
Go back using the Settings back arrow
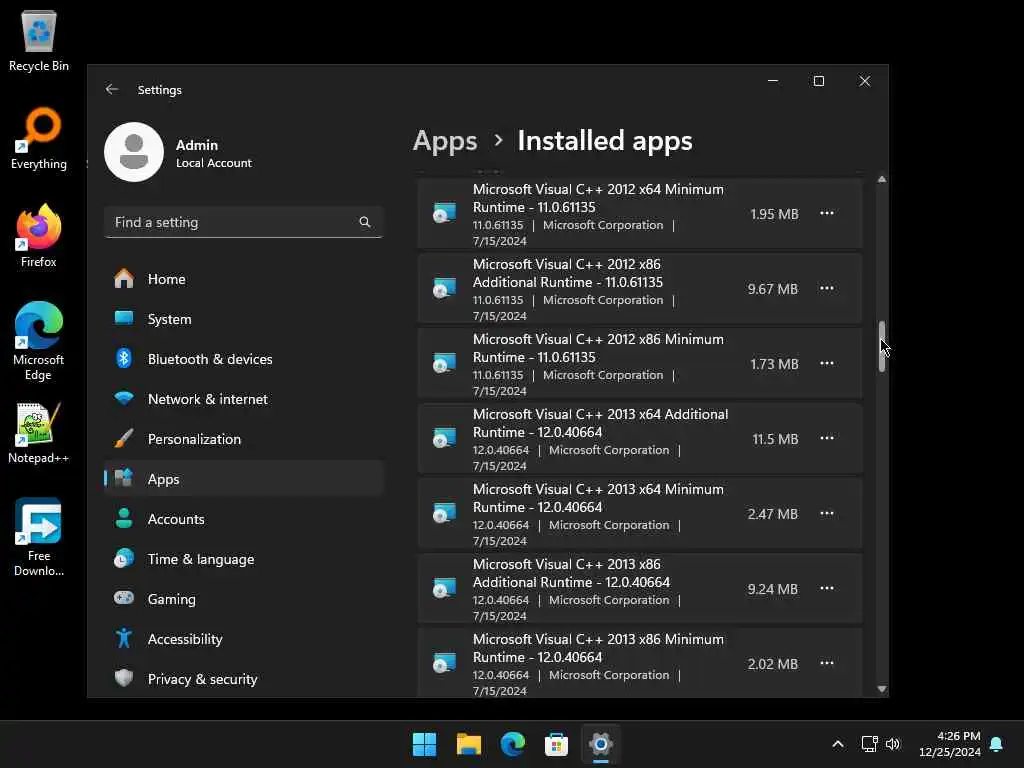click(x=112, y=89)
